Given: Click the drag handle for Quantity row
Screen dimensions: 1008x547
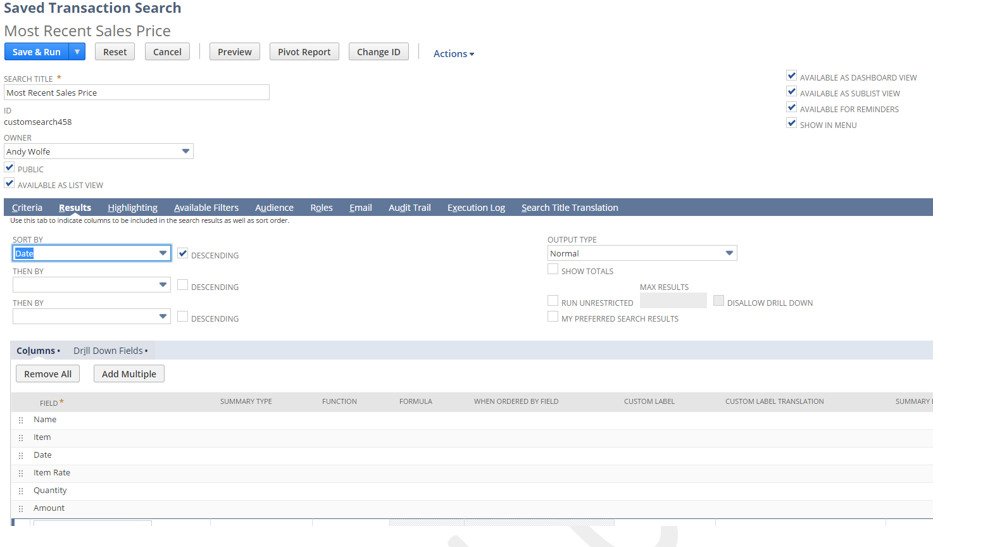Looking at the screenshot, I should click(20, 491).
